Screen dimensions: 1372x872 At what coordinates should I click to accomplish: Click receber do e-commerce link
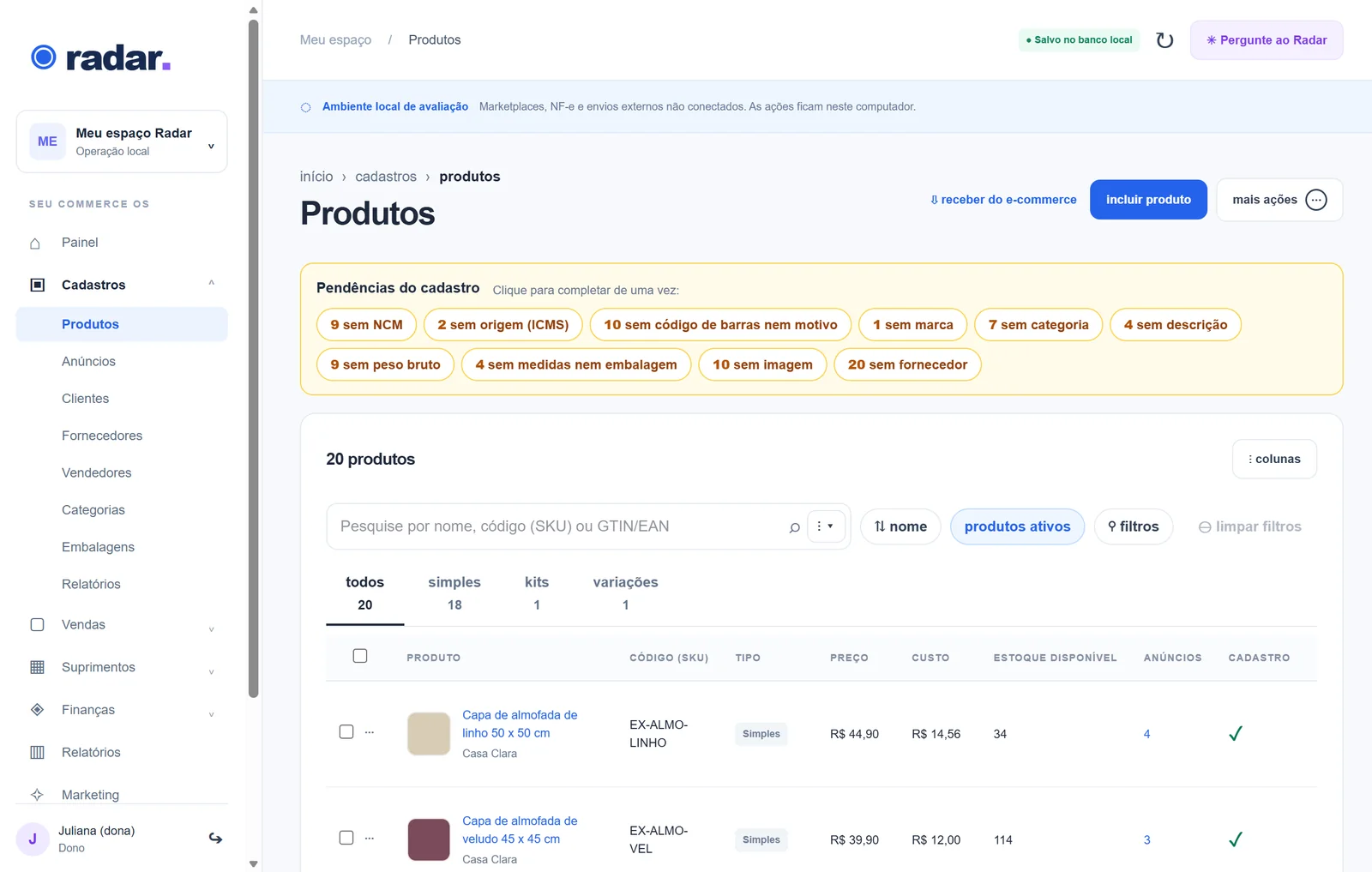[1003, 200]
